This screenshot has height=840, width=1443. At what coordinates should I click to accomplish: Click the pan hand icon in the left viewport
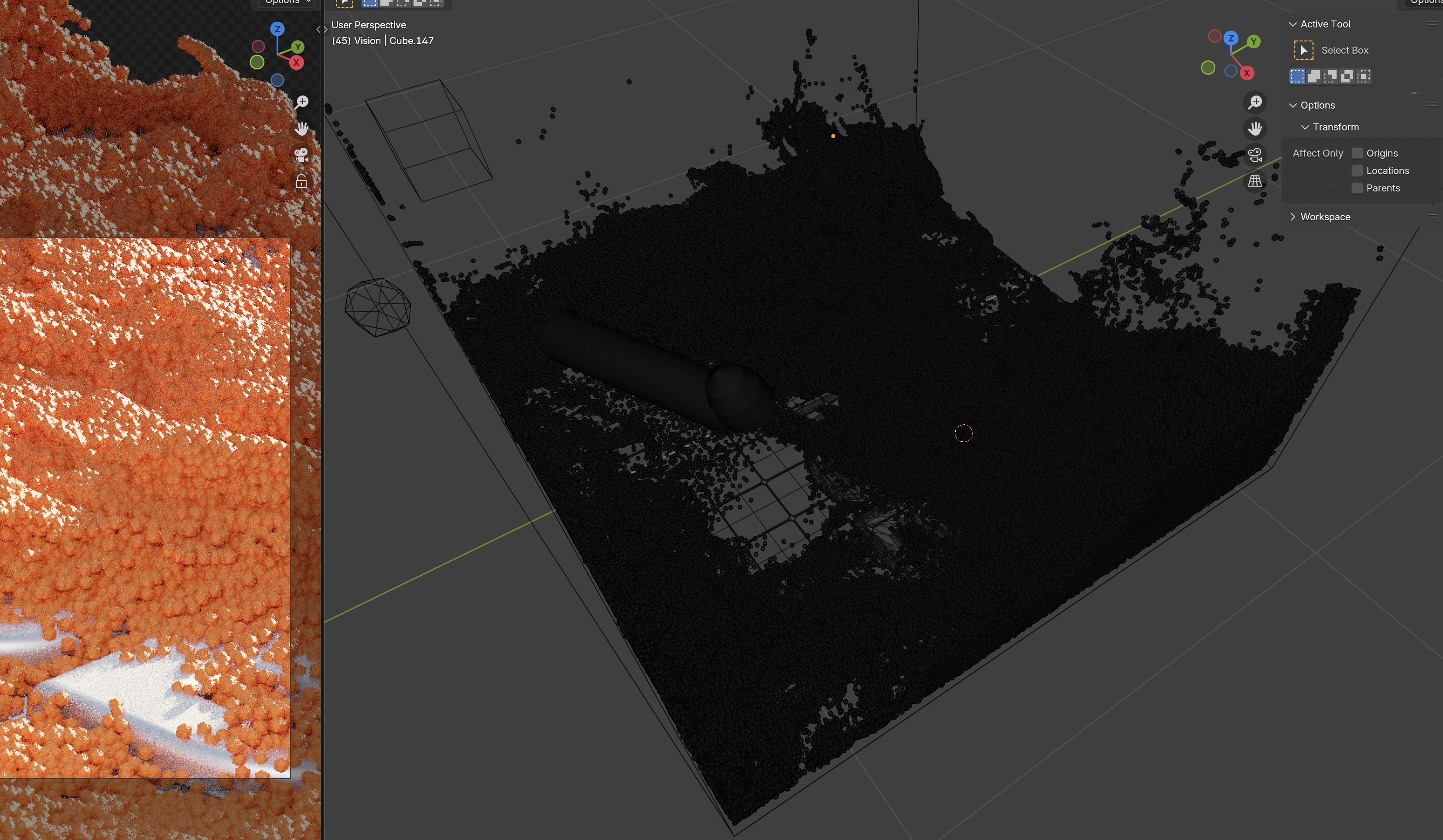[301, 128]
